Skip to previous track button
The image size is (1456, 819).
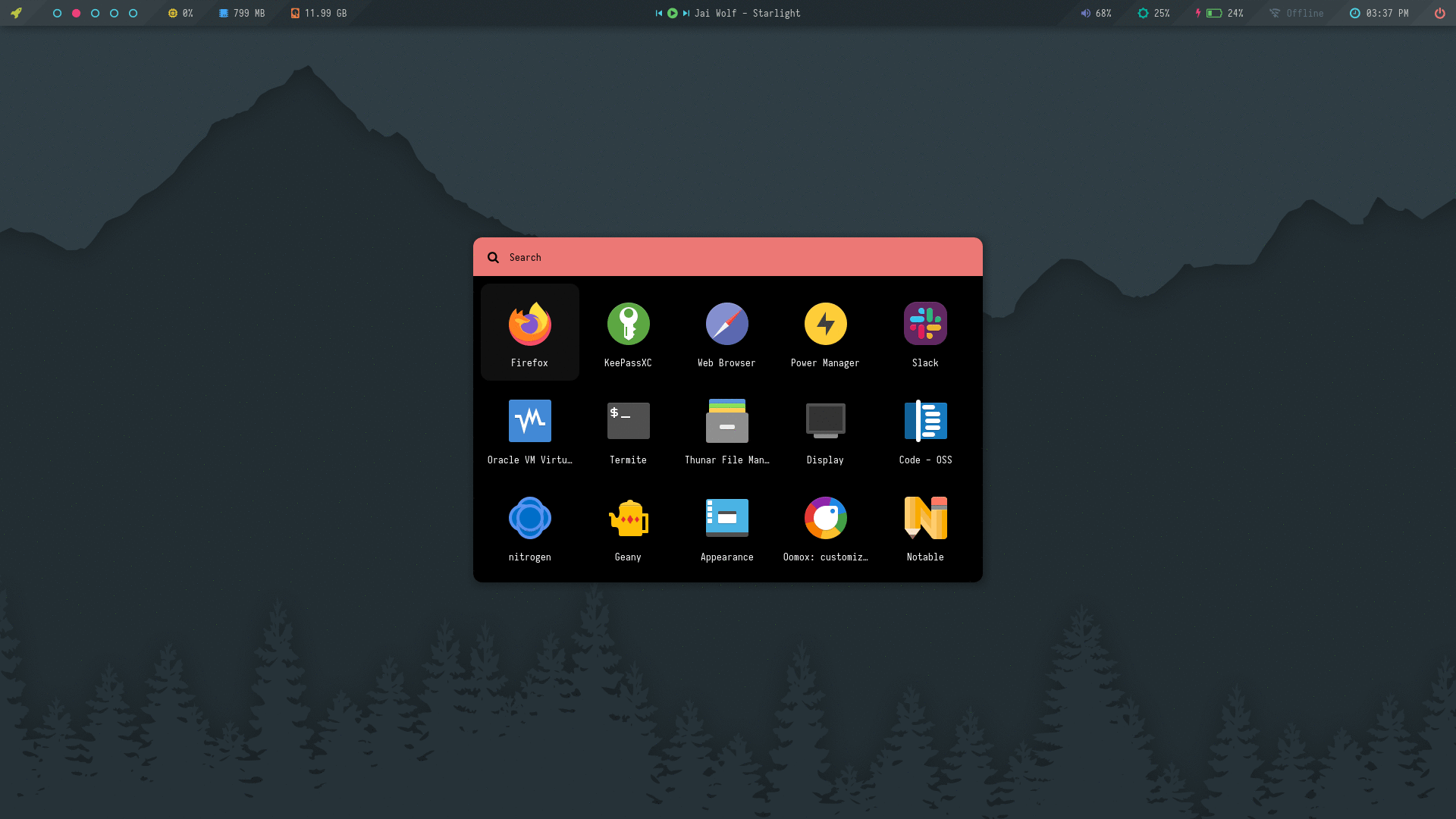tap(657, 13)
